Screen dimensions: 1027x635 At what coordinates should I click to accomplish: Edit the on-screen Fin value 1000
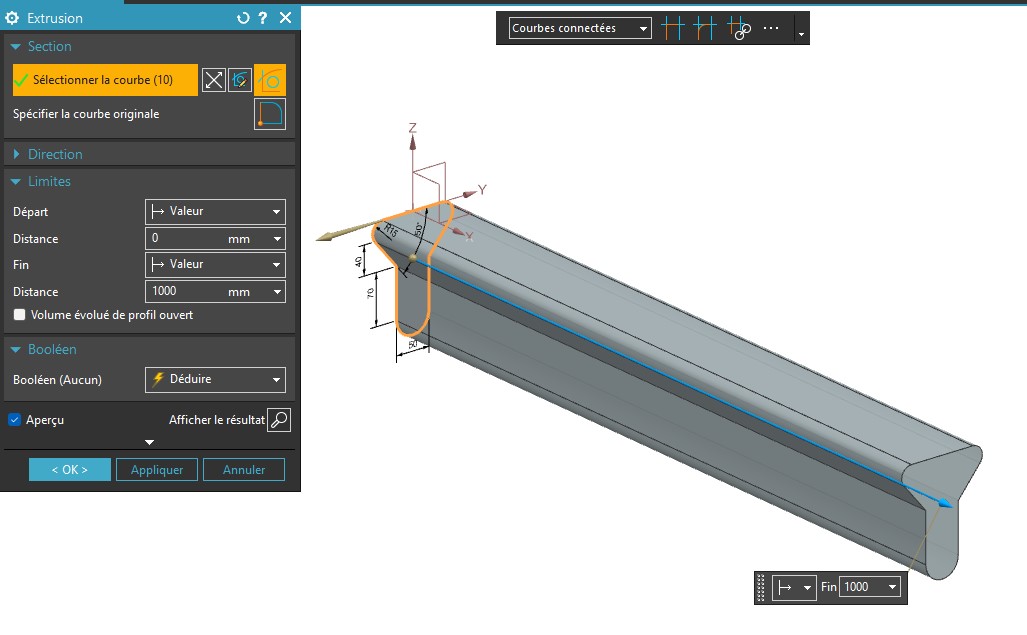(863, 587)
